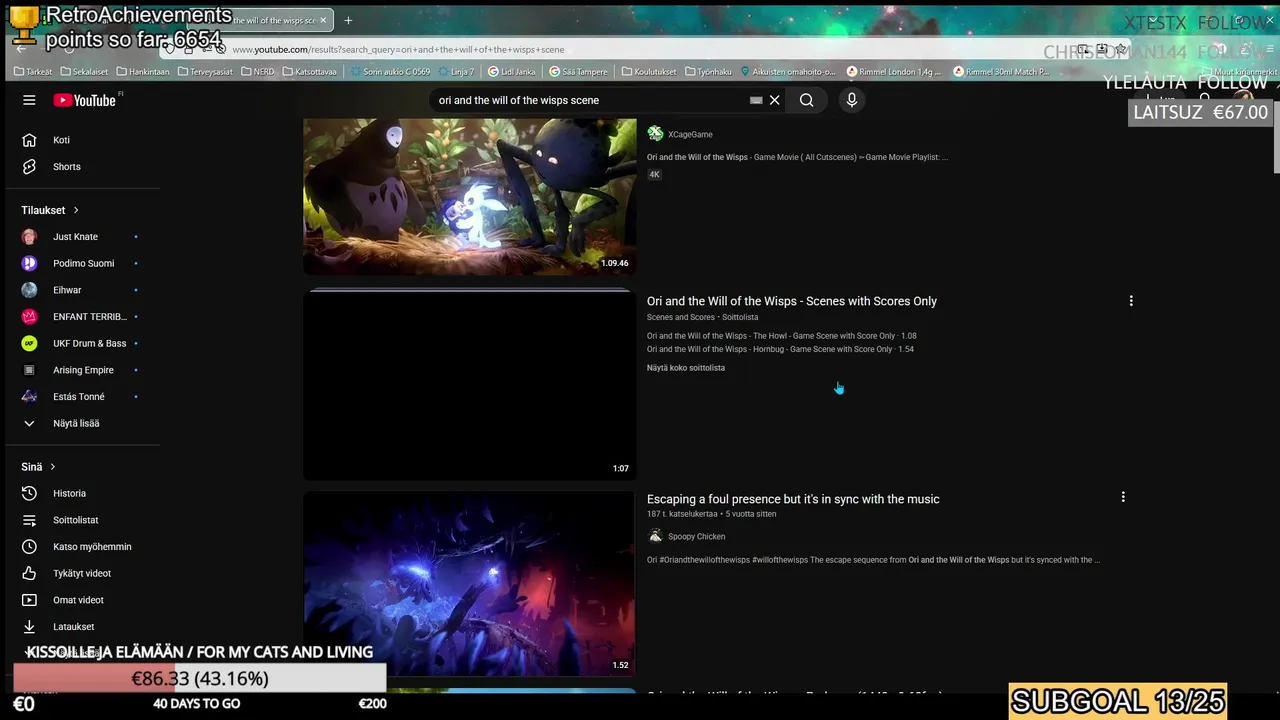This screenshot has height=720, width=1280.
Task: Open Koulutukset bookmarks folder
Action: tap(648, 72)
